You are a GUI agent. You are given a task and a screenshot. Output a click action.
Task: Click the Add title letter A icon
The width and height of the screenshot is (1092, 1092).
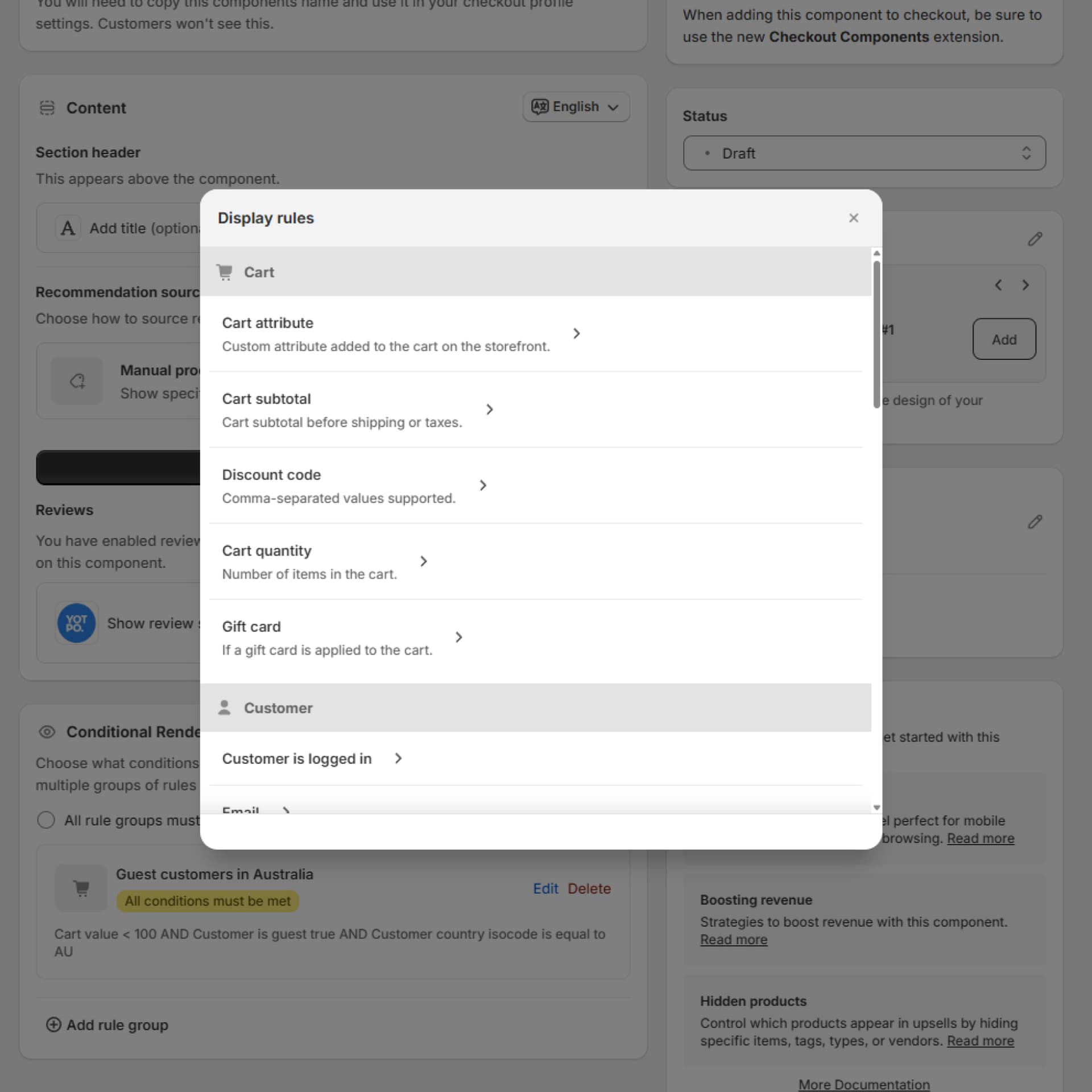click(68, 227)
